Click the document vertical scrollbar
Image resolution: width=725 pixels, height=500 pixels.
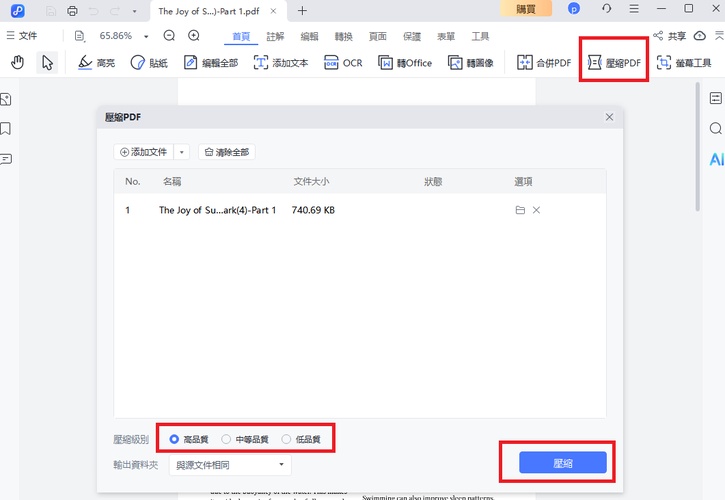[x=697, y=147]
